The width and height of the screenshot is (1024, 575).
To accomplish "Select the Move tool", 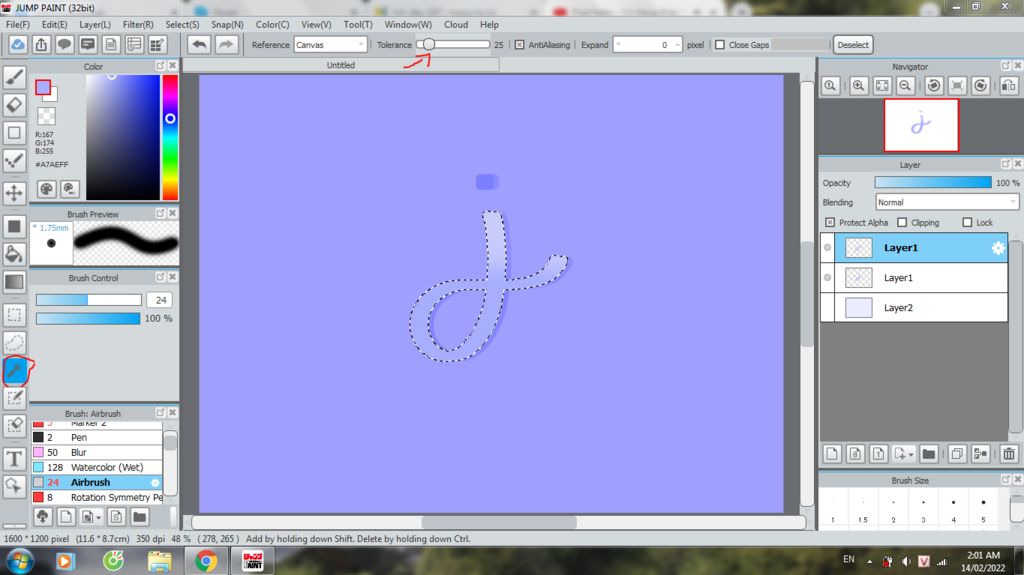I will pos(14,193).
